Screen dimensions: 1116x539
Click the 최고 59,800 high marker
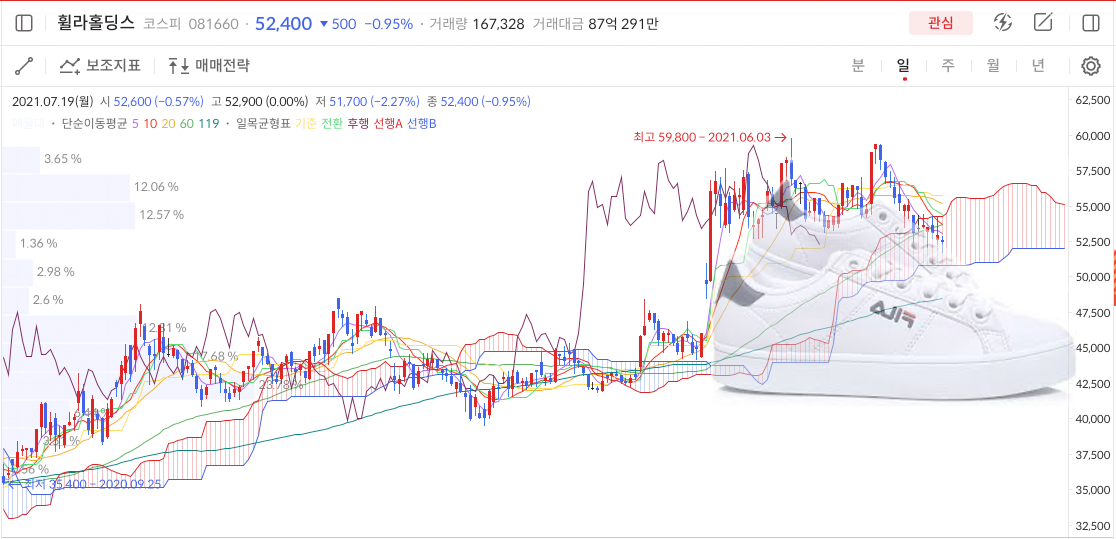710,137
